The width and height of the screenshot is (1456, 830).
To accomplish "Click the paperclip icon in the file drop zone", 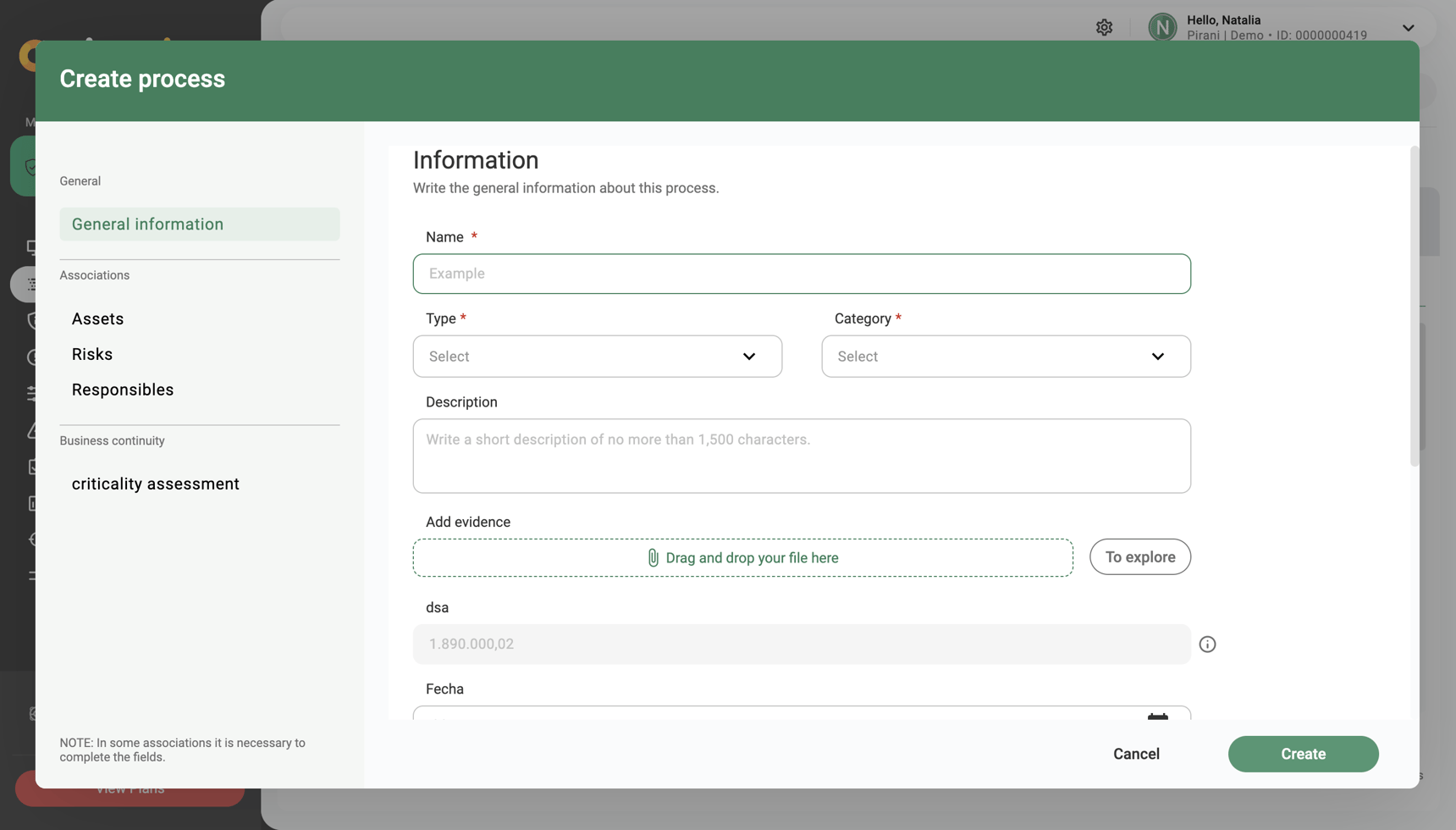I will (x=652, y=557).
